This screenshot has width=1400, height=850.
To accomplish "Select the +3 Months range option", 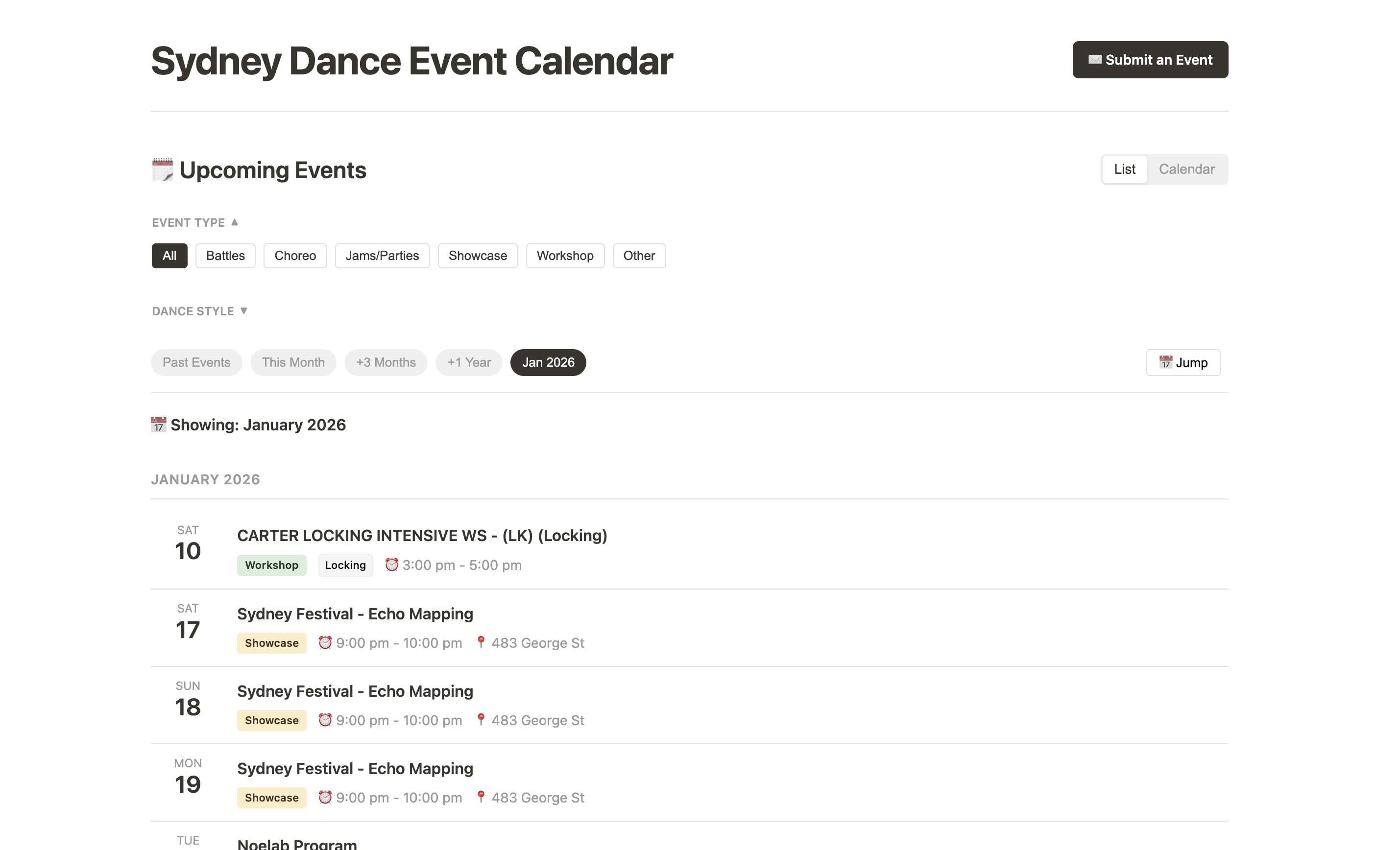I will (386, 362).
